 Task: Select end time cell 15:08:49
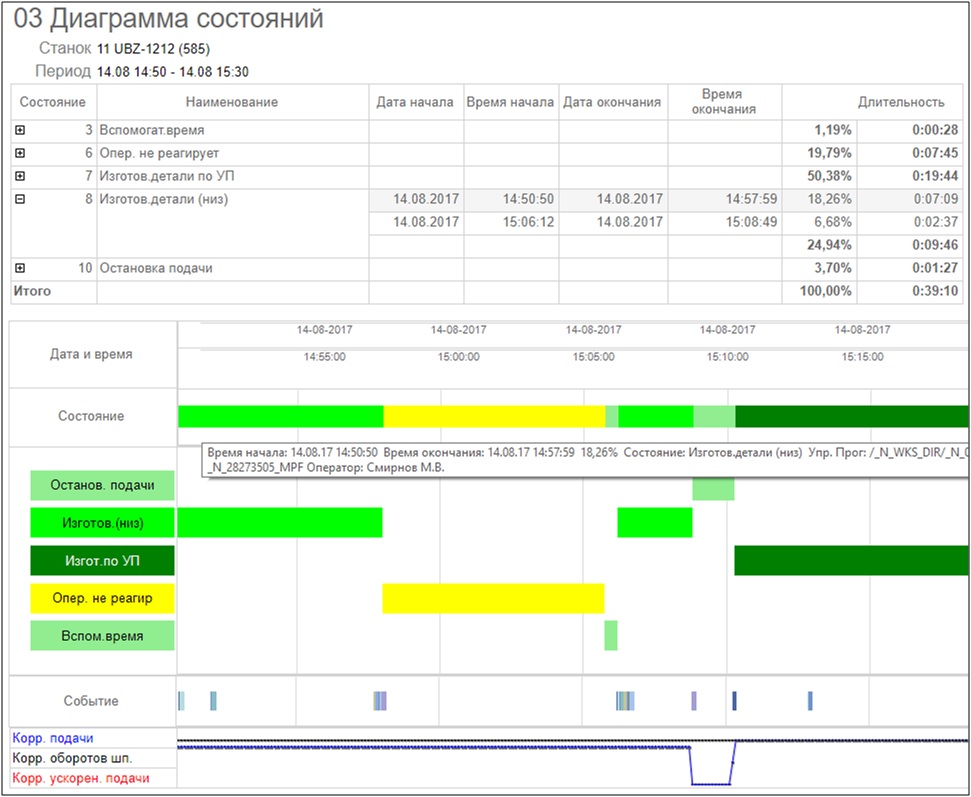click(724, 222)
